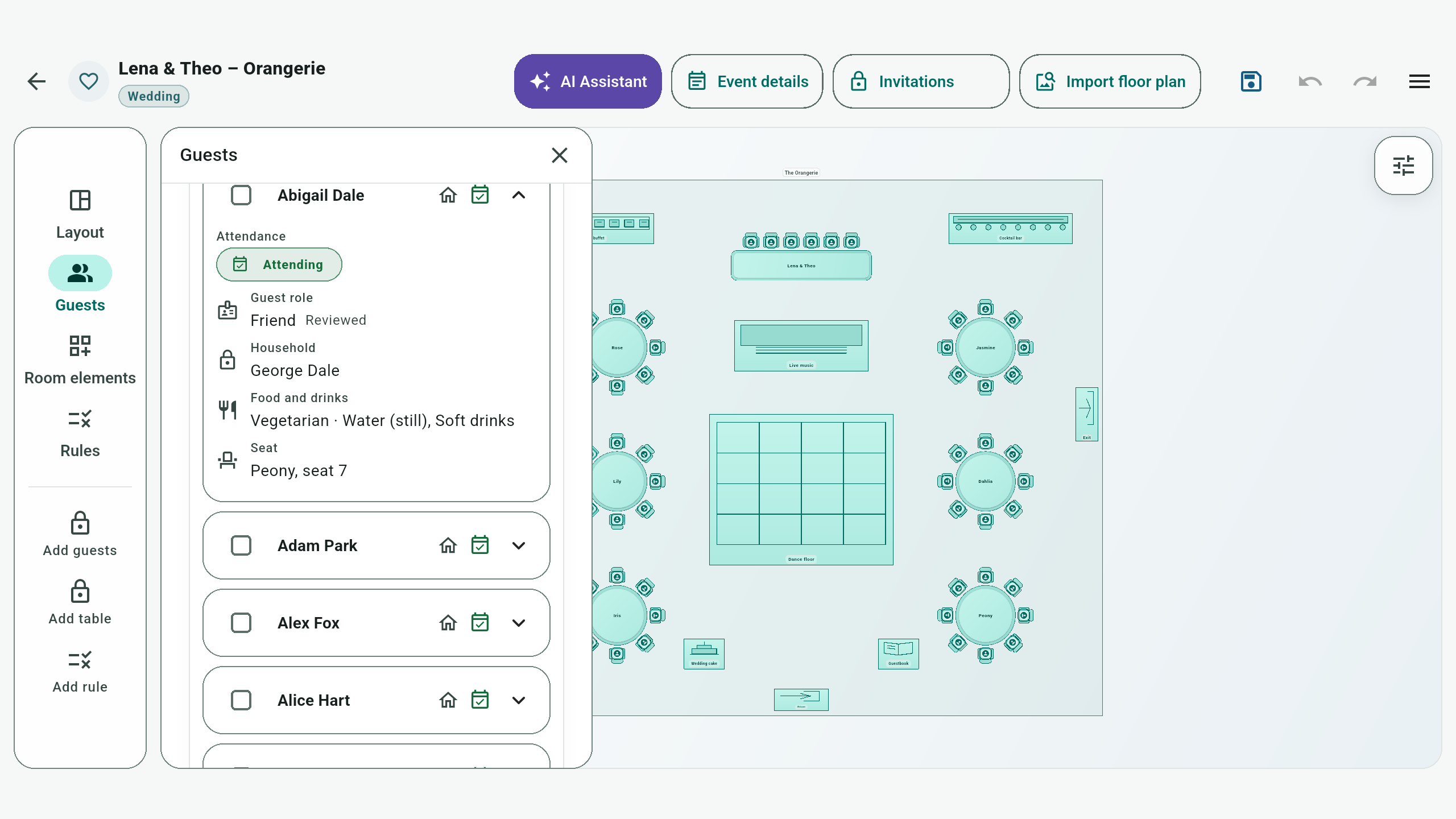Favorite the event with the heart icon

point(89,81)
